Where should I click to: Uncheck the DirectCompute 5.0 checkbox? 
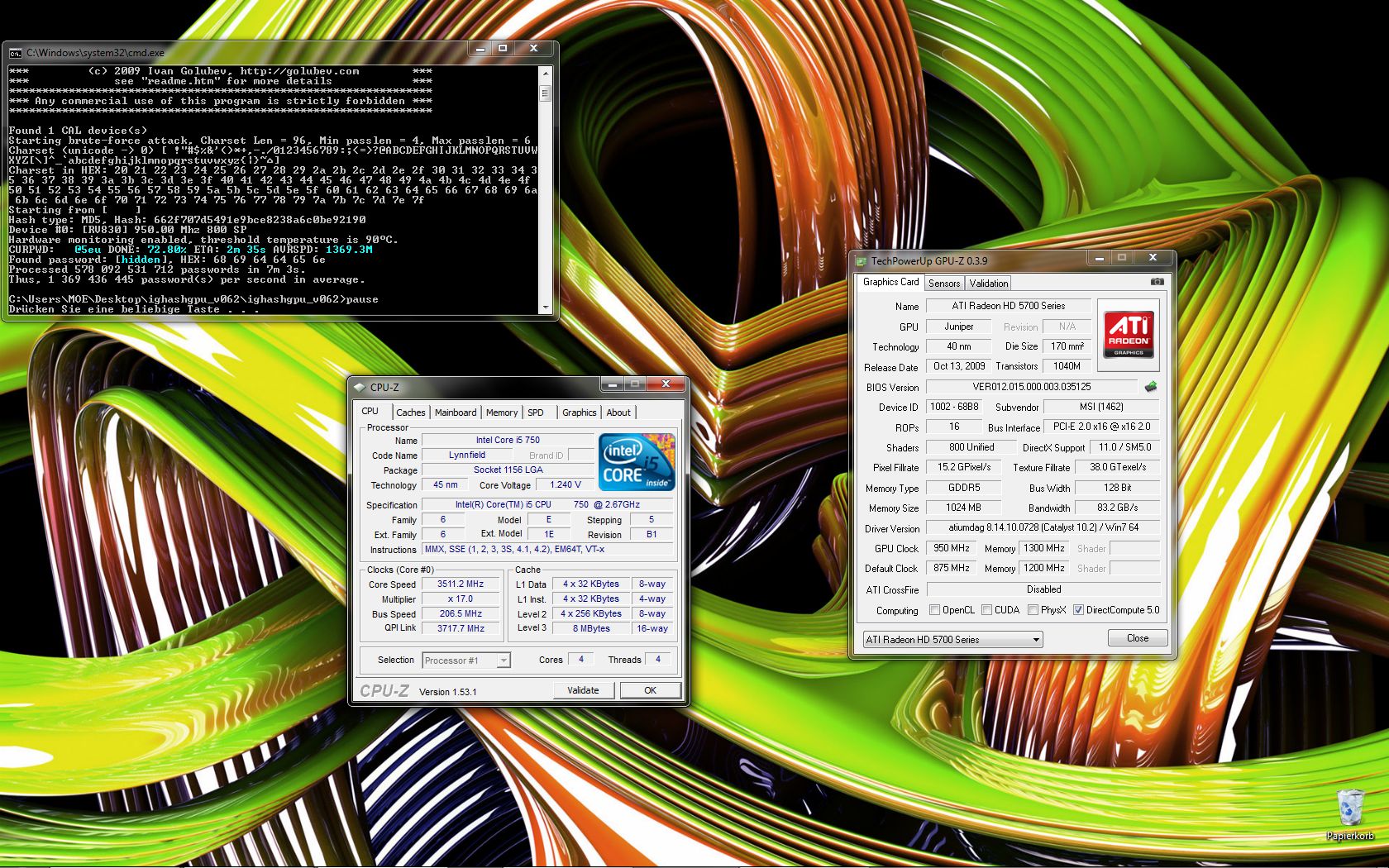pos(1078,610)
